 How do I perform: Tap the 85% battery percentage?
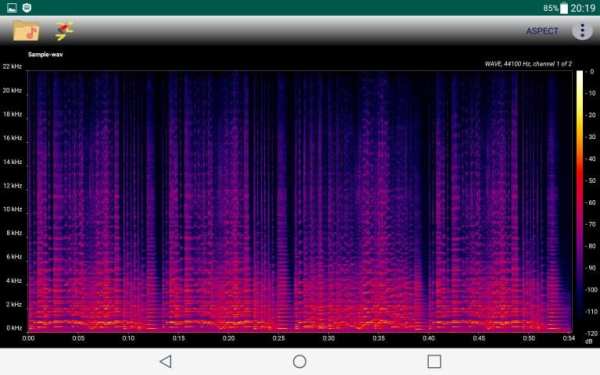coord(551,8)
